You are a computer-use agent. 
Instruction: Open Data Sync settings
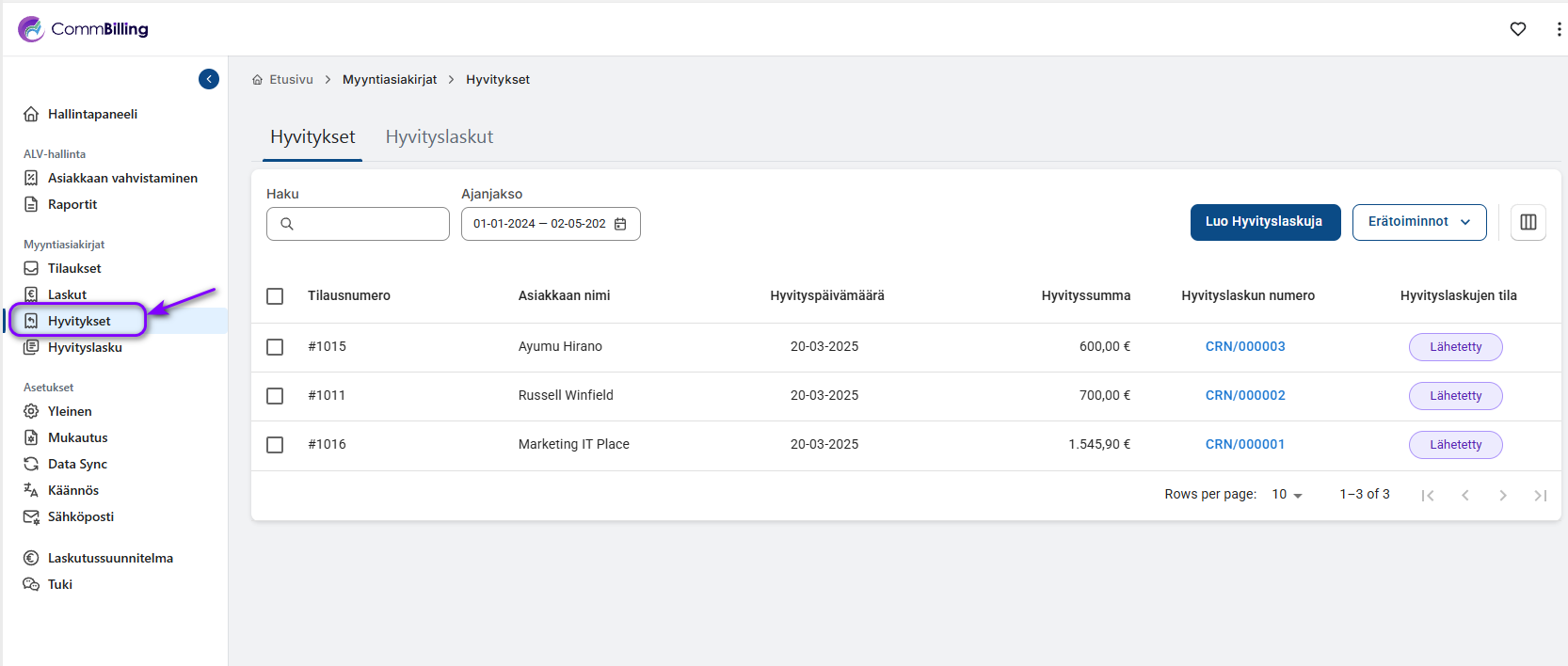pos(77,464)
